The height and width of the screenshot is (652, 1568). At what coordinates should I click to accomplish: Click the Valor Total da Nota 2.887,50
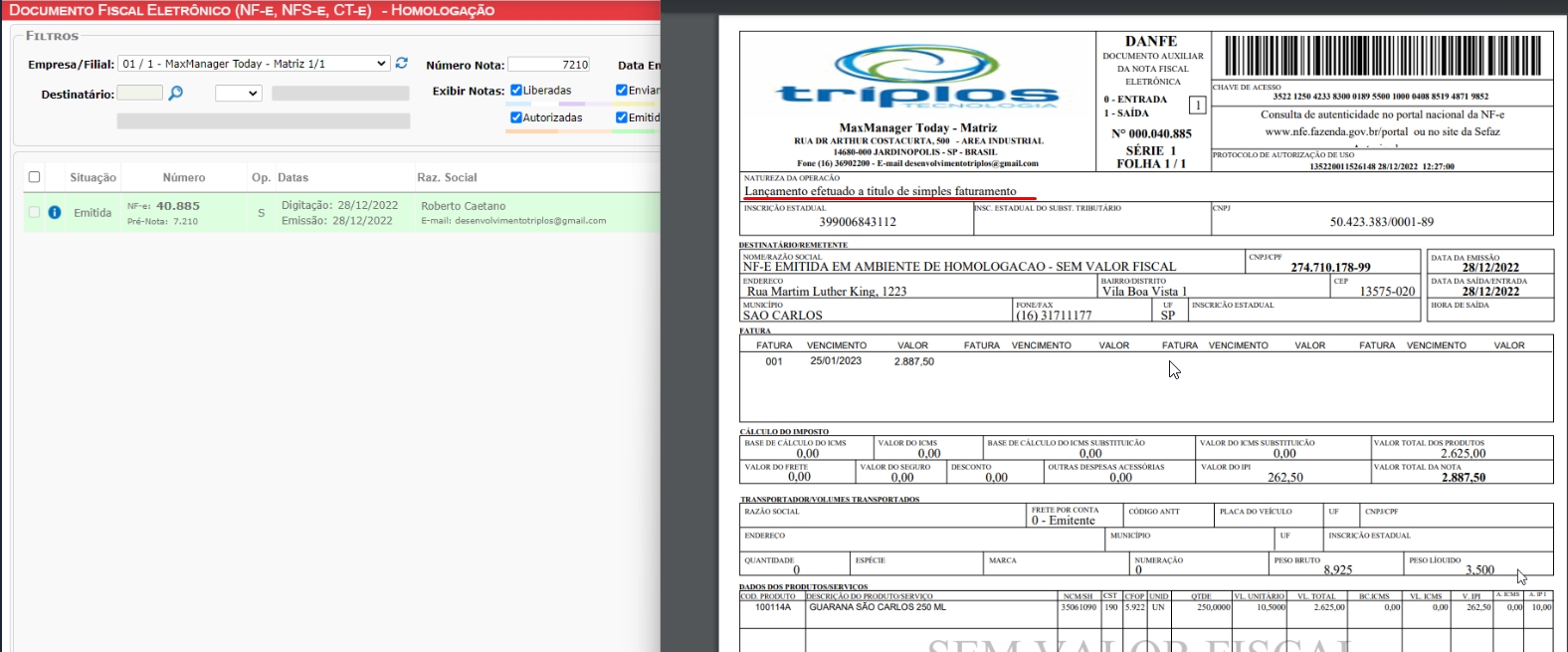(1463, 478)
